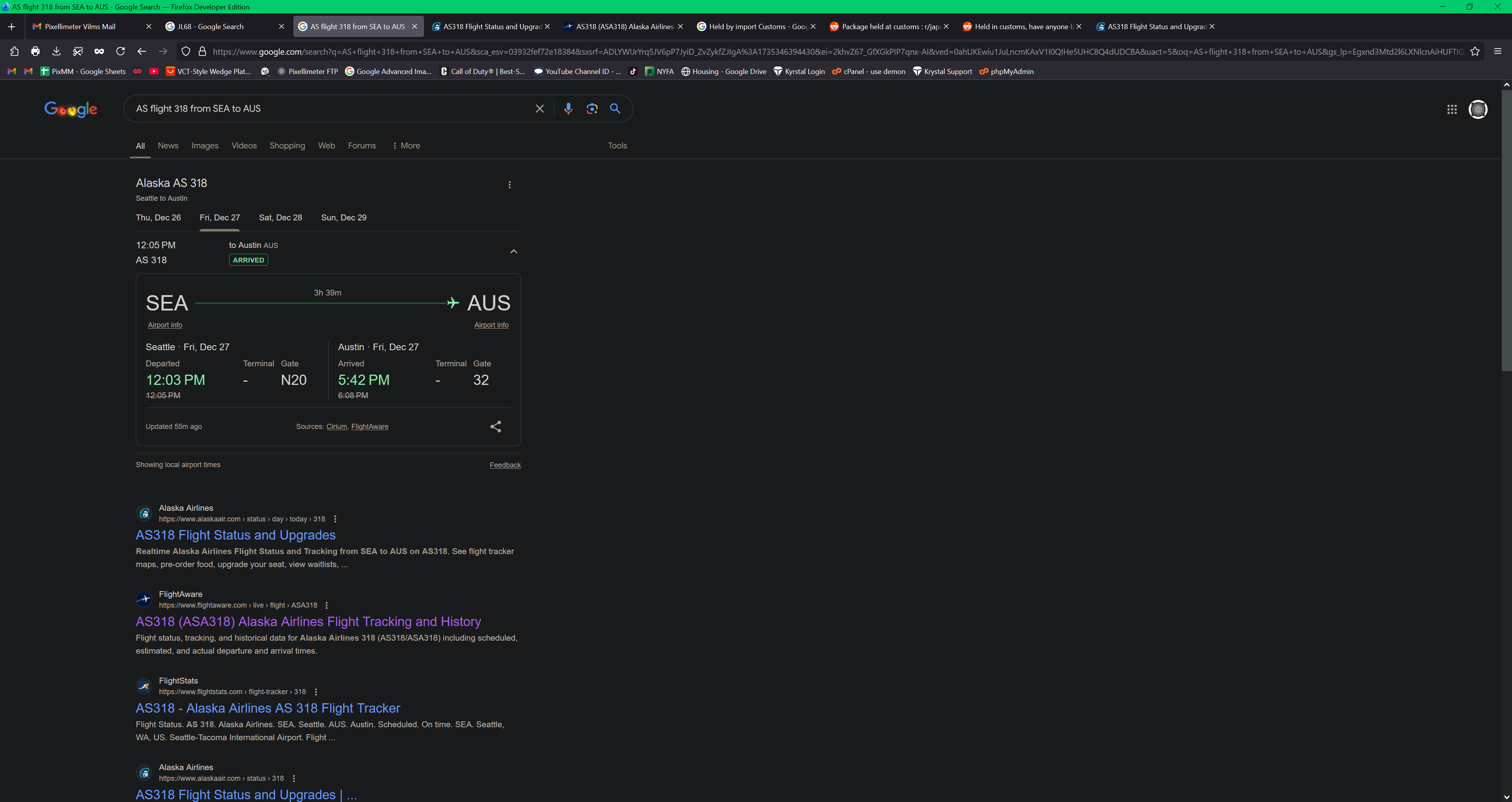Click the Feedback link under flight card
Image resolution: width=1512 pixels, height=802 pixels.
point(505,465)
